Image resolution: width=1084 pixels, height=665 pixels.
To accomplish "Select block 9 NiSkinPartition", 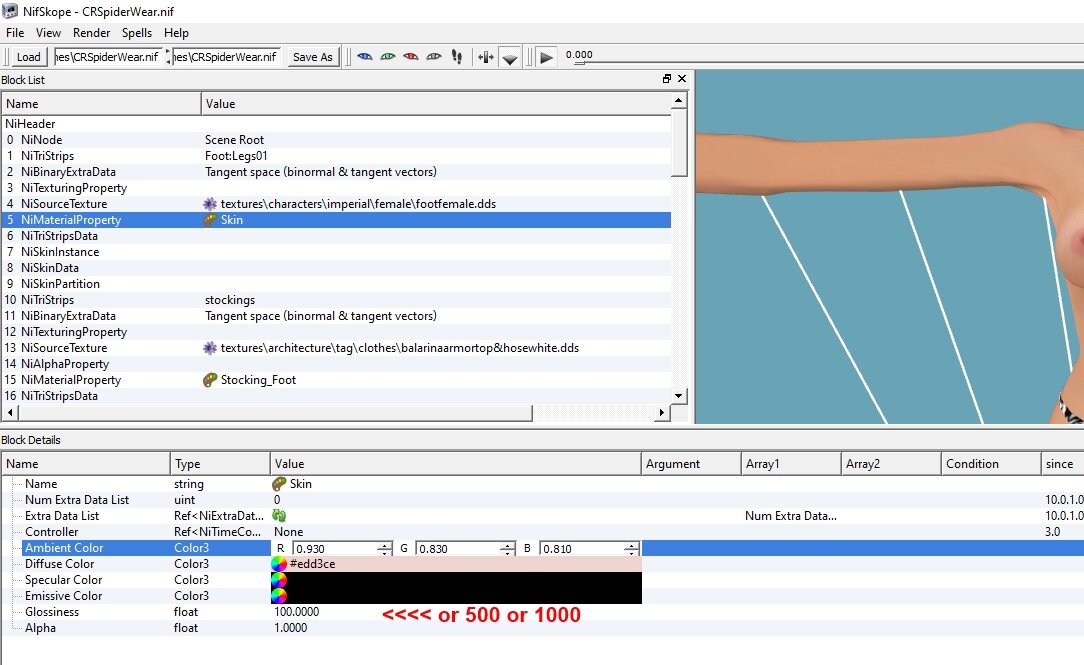I will [336, 283].
